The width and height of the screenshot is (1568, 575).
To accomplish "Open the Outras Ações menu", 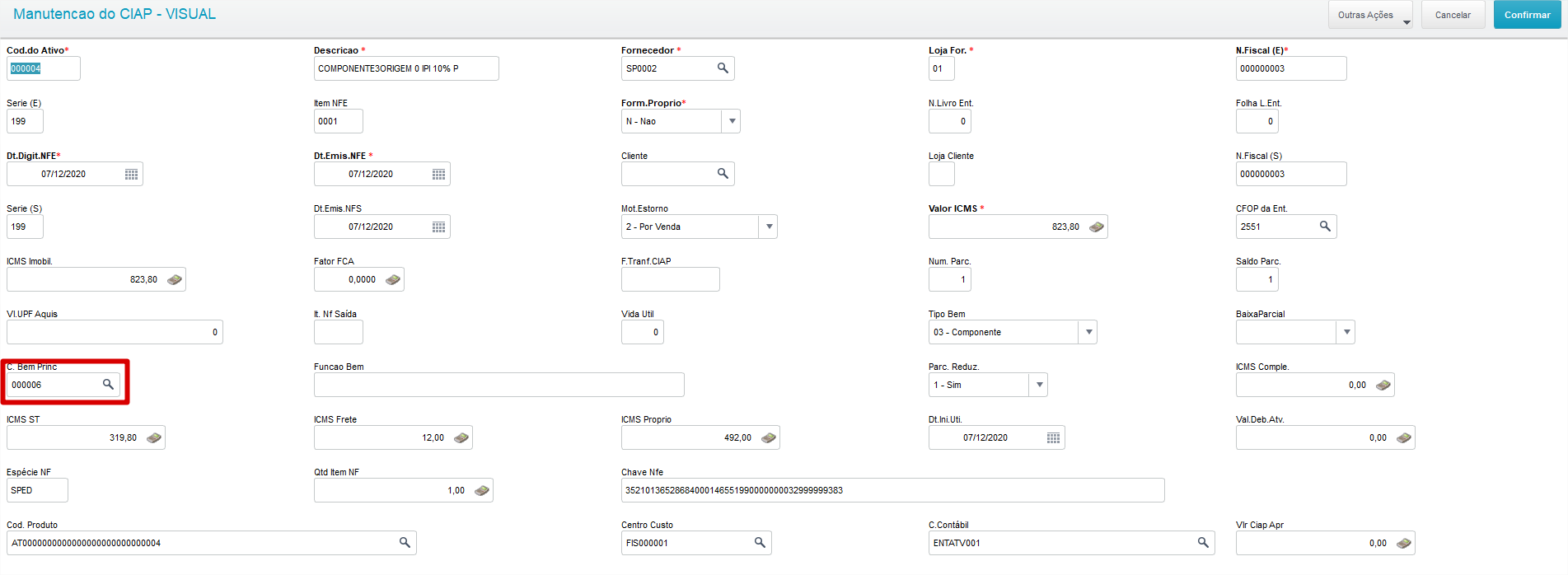I will coord(1370,15).
